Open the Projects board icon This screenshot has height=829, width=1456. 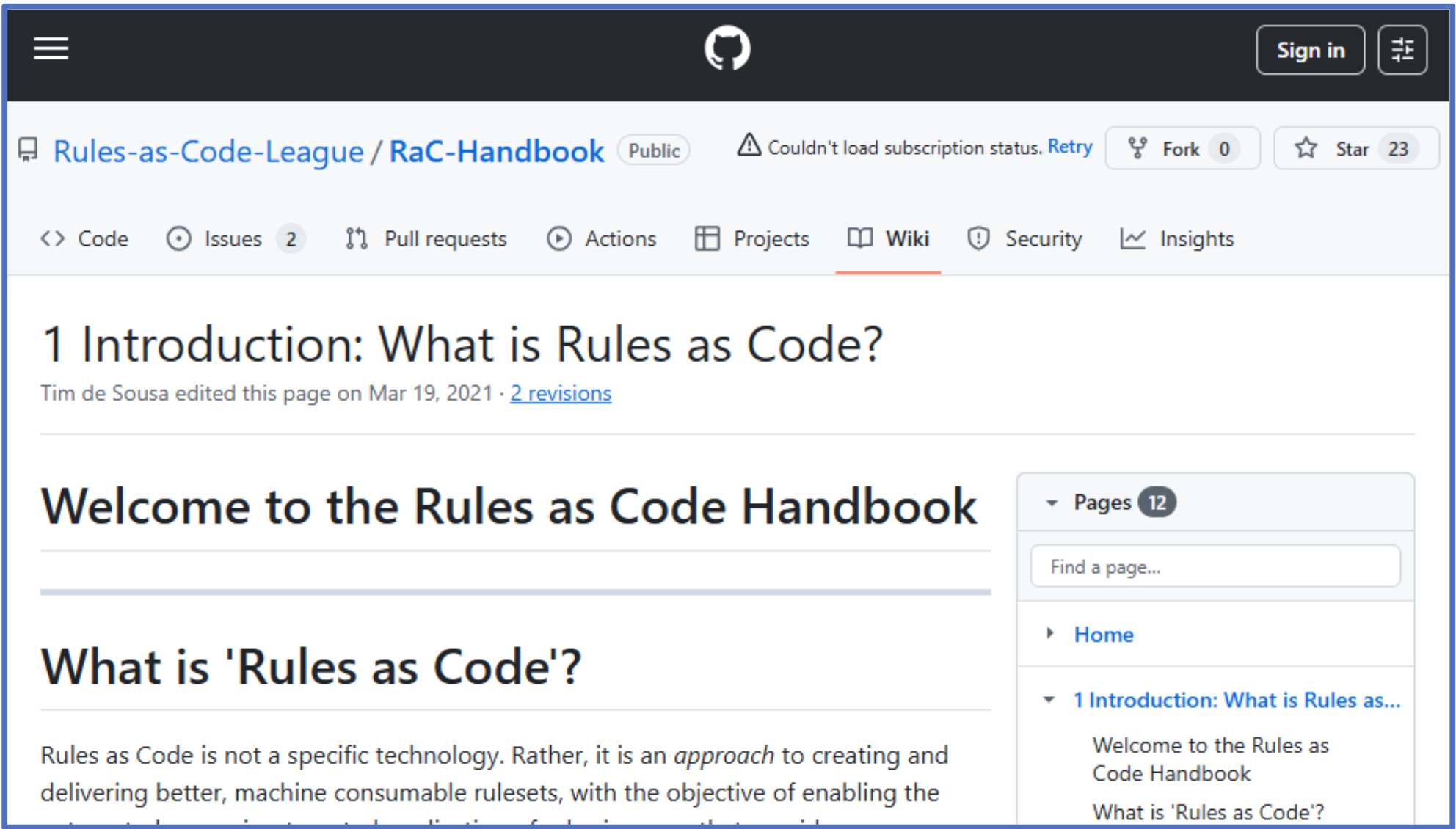click(707, 238)
